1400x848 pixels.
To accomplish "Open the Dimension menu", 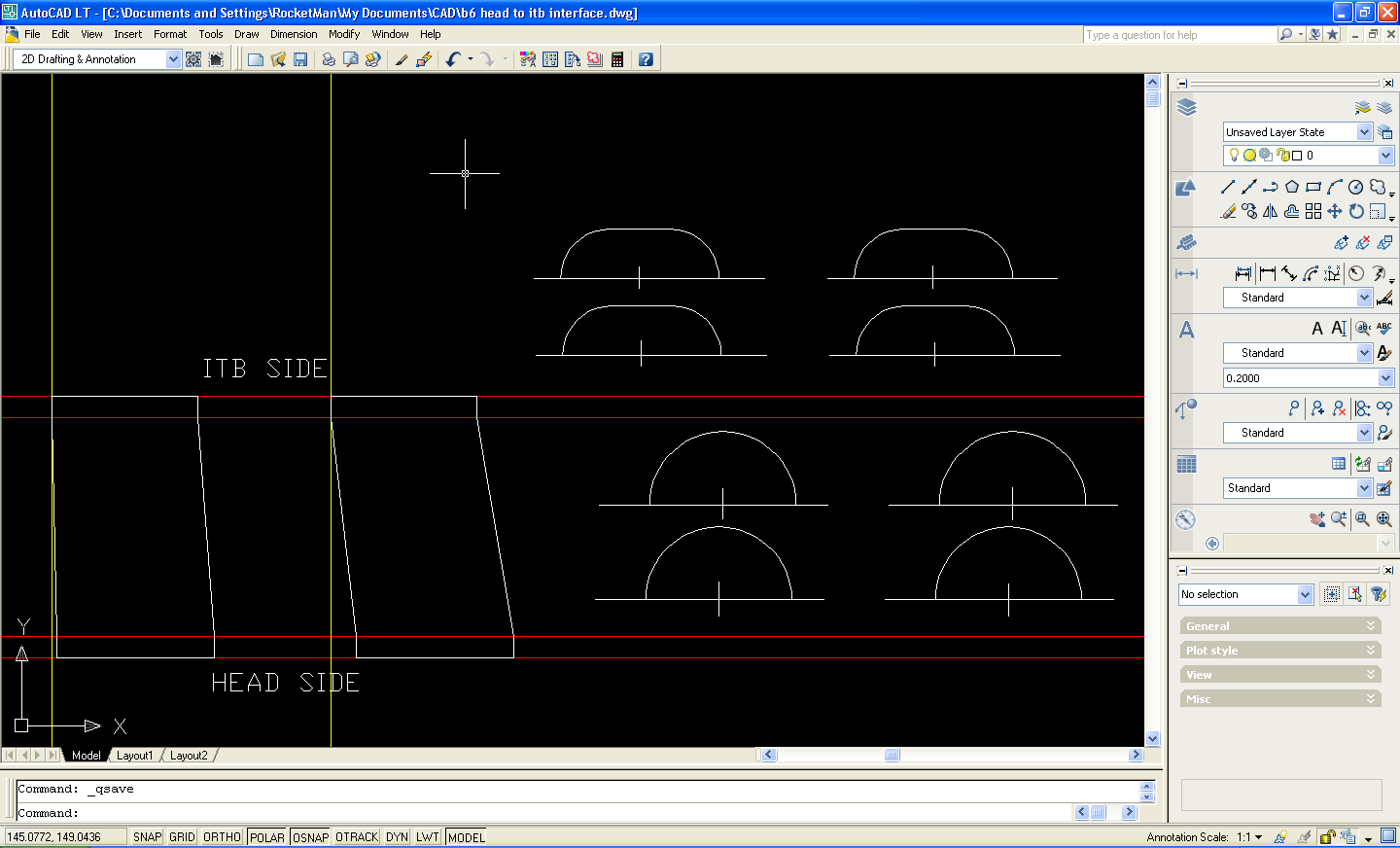I will [294, 34].
